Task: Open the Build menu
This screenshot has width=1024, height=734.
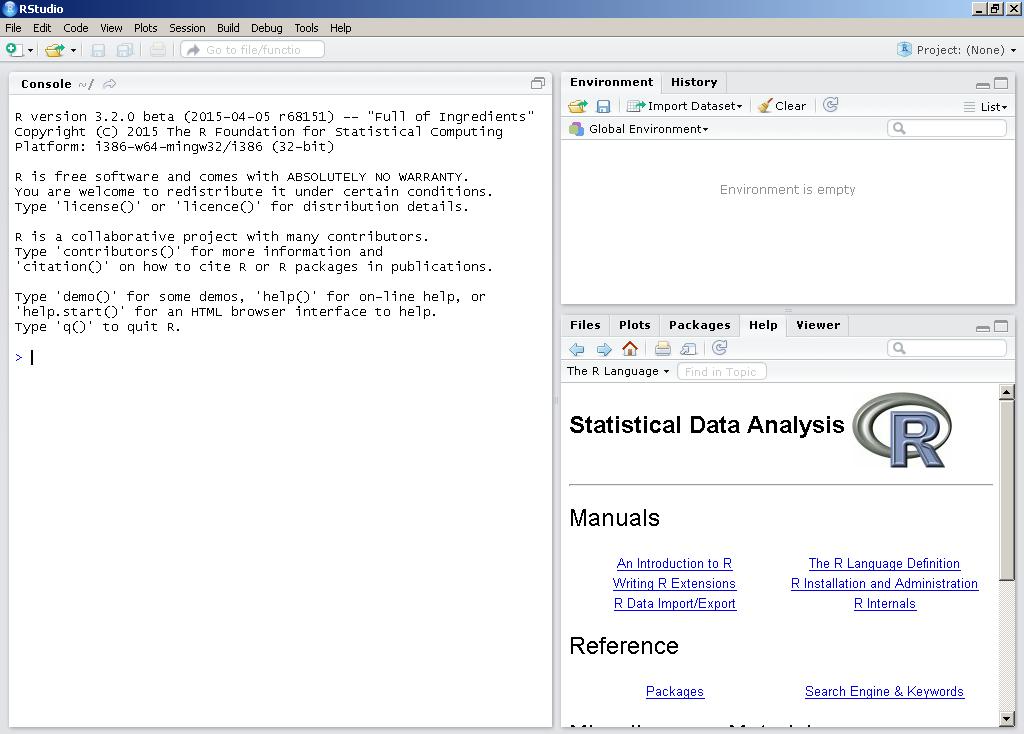Action: [x=228, y=28]
